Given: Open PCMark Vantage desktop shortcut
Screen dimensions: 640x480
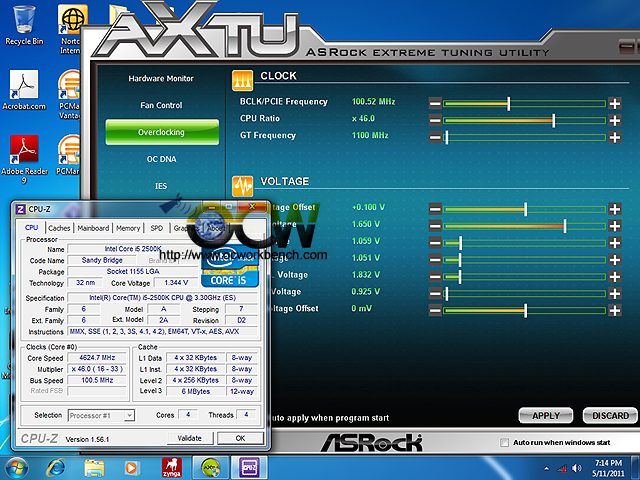Looking at the screenshot, I should click(69, 94).
